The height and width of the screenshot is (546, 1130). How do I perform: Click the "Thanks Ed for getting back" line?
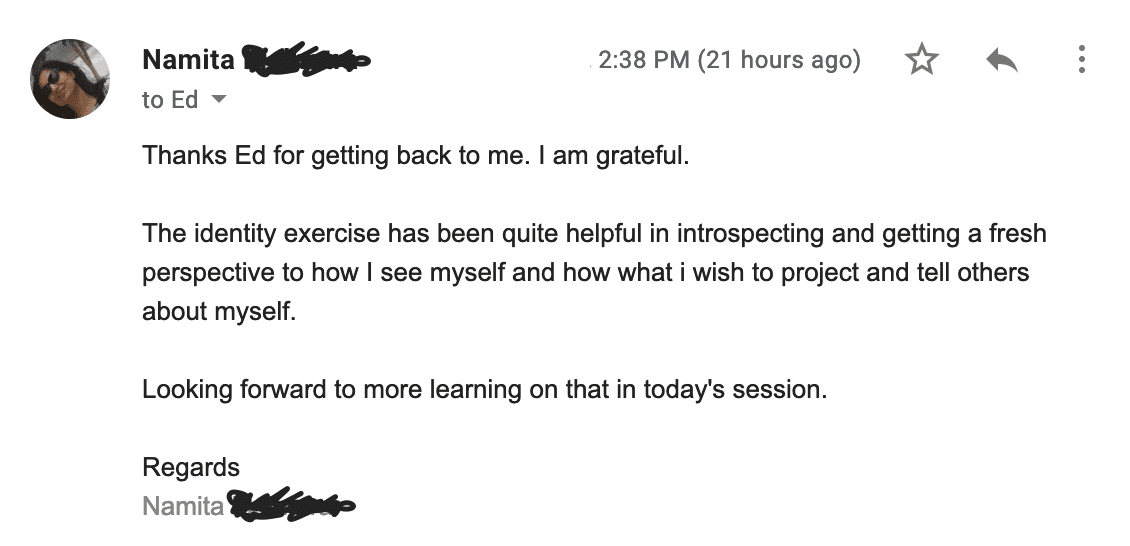click(x=416, y=156)
